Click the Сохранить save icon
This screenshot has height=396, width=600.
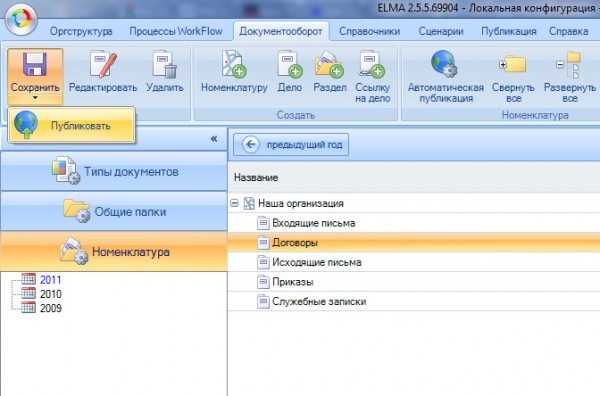34,64
